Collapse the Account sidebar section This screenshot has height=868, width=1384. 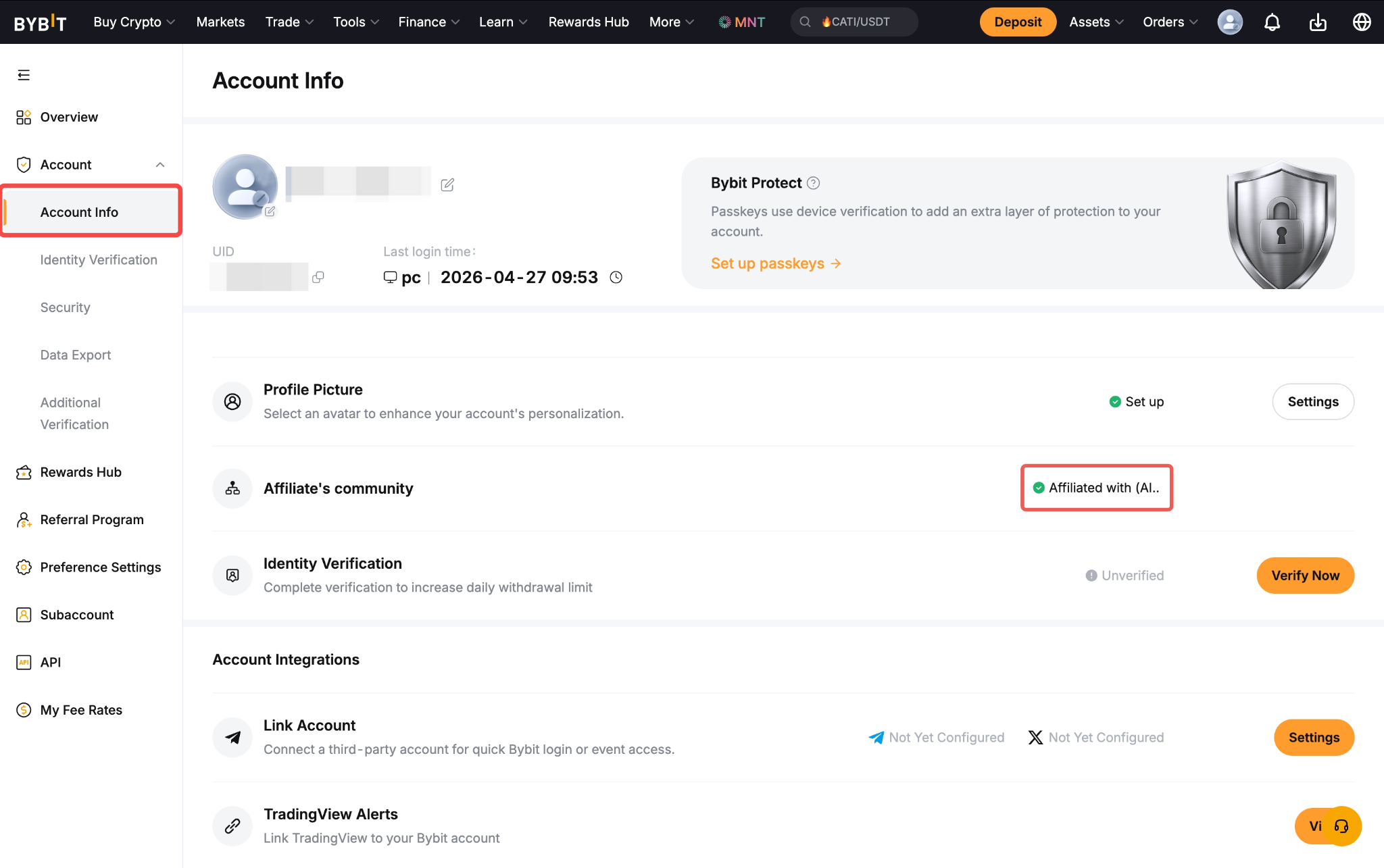[160, 165]
